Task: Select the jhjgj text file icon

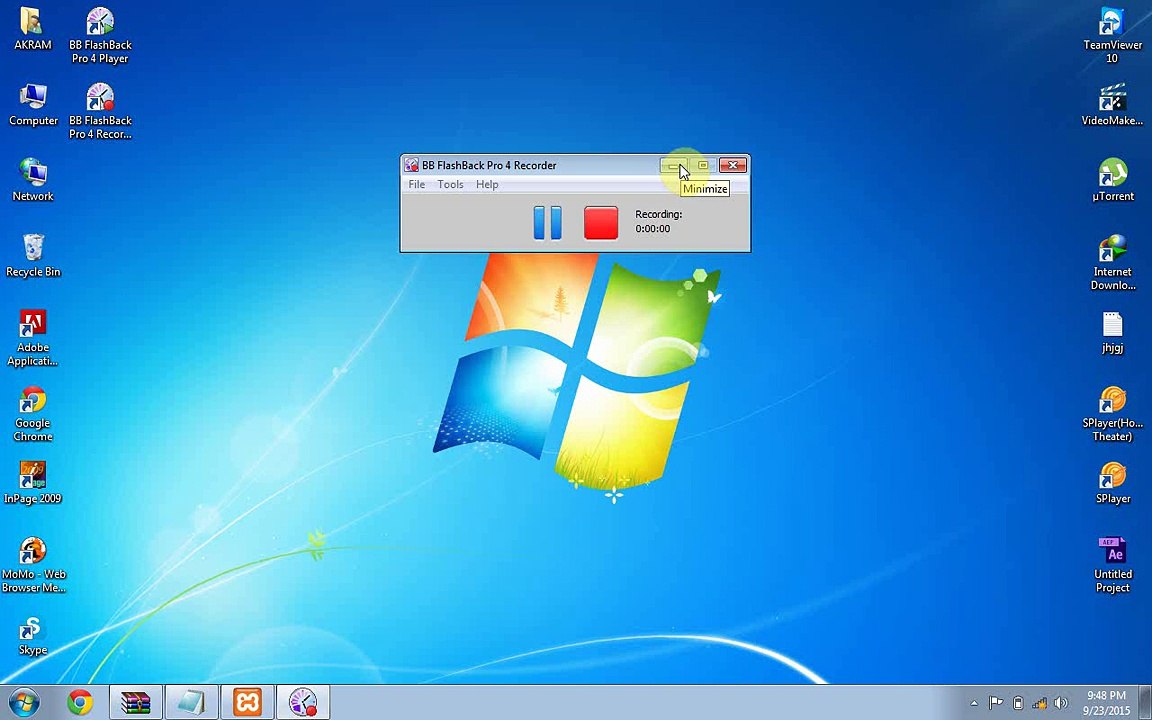Action: (1112, 332)
